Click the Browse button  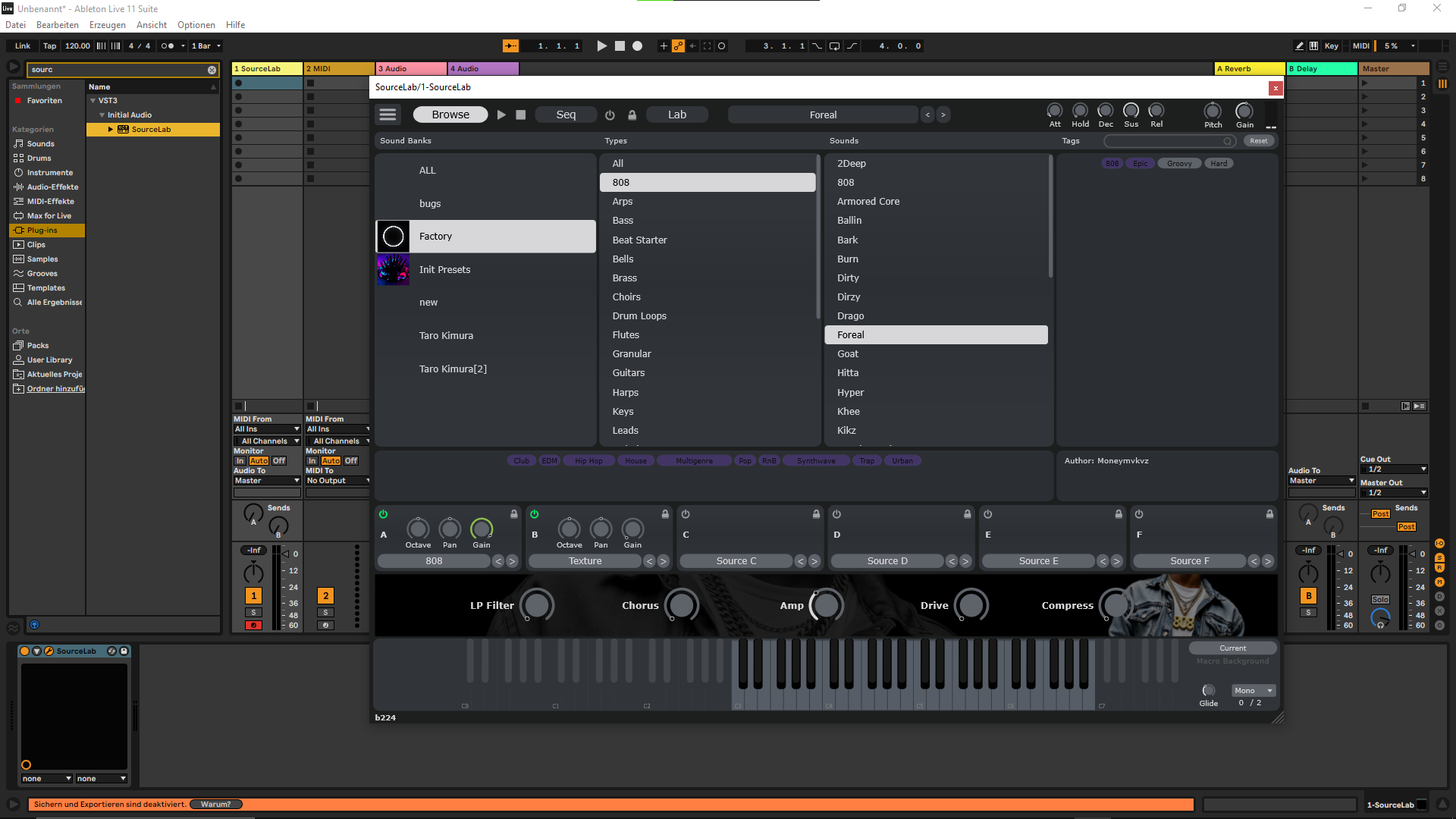pyautogui.click(x=450, y=115)
